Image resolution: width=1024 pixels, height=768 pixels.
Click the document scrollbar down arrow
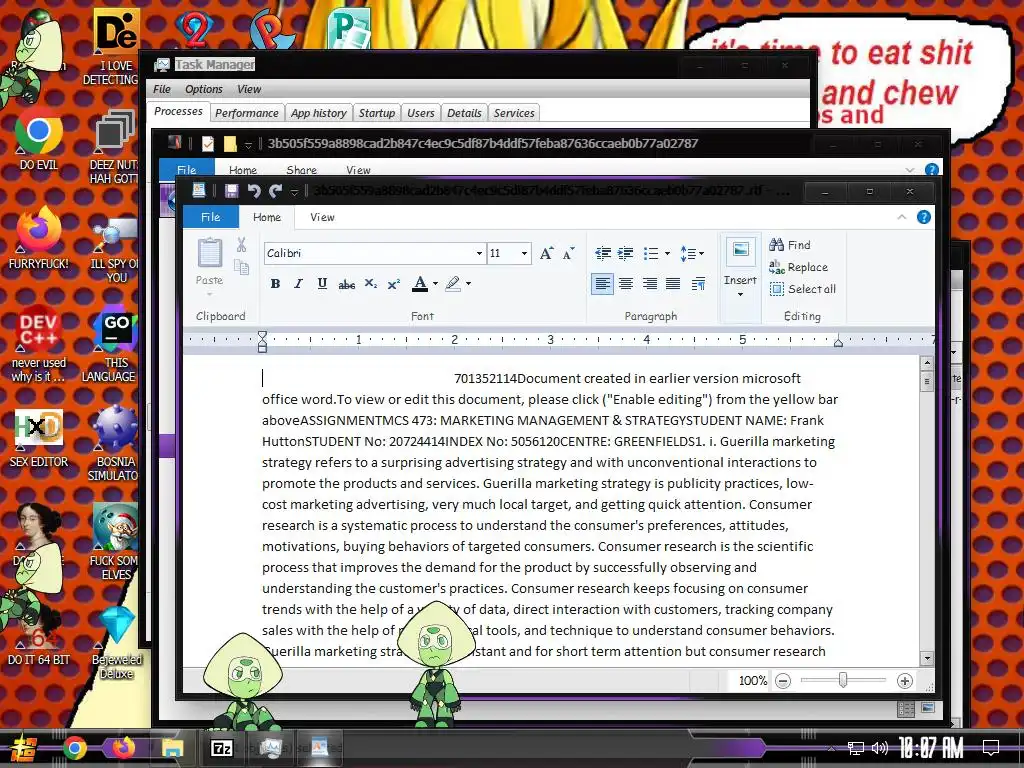[x=926, y=658]
